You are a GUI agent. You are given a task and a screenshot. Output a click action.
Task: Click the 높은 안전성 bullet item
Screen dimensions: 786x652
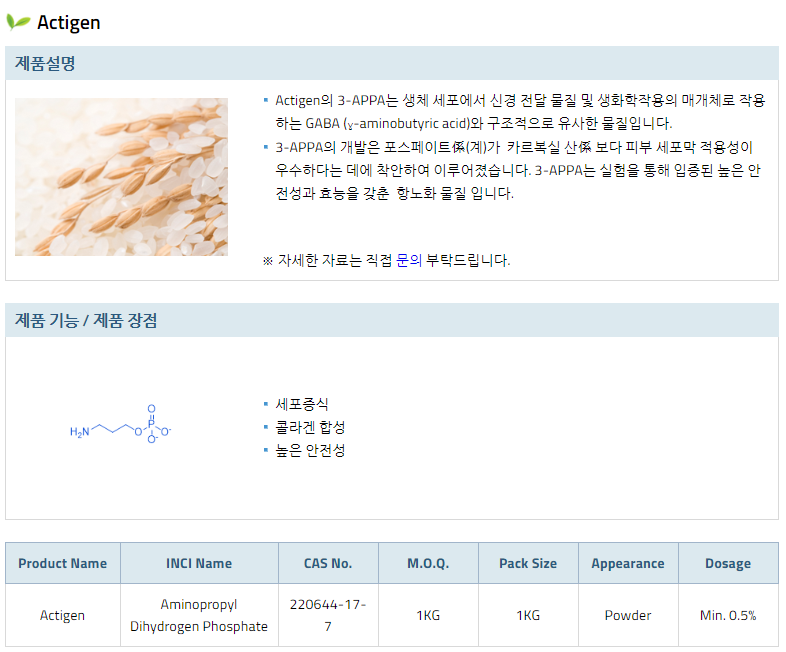coord(310,450)
